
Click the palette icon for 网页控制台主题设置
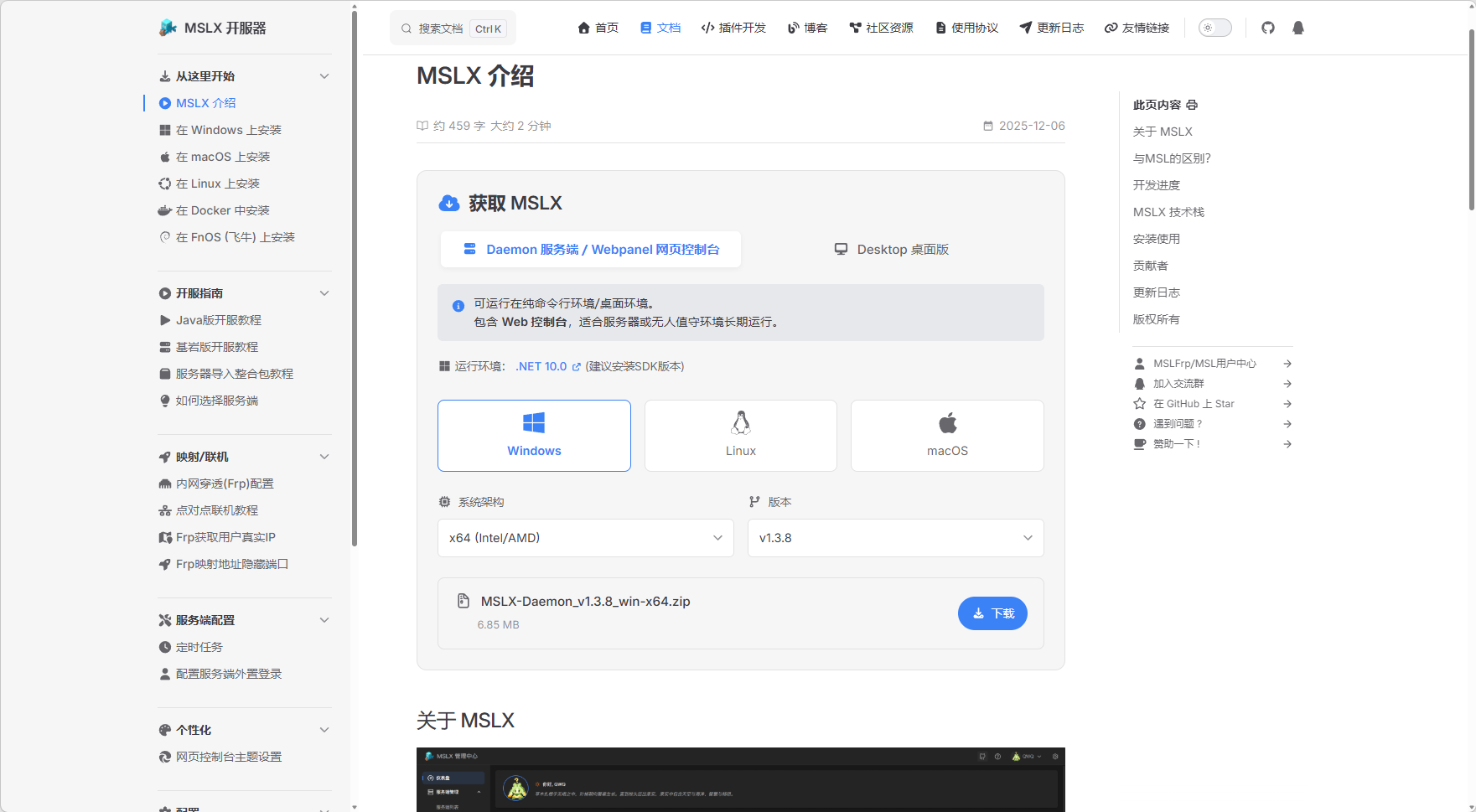165,757
